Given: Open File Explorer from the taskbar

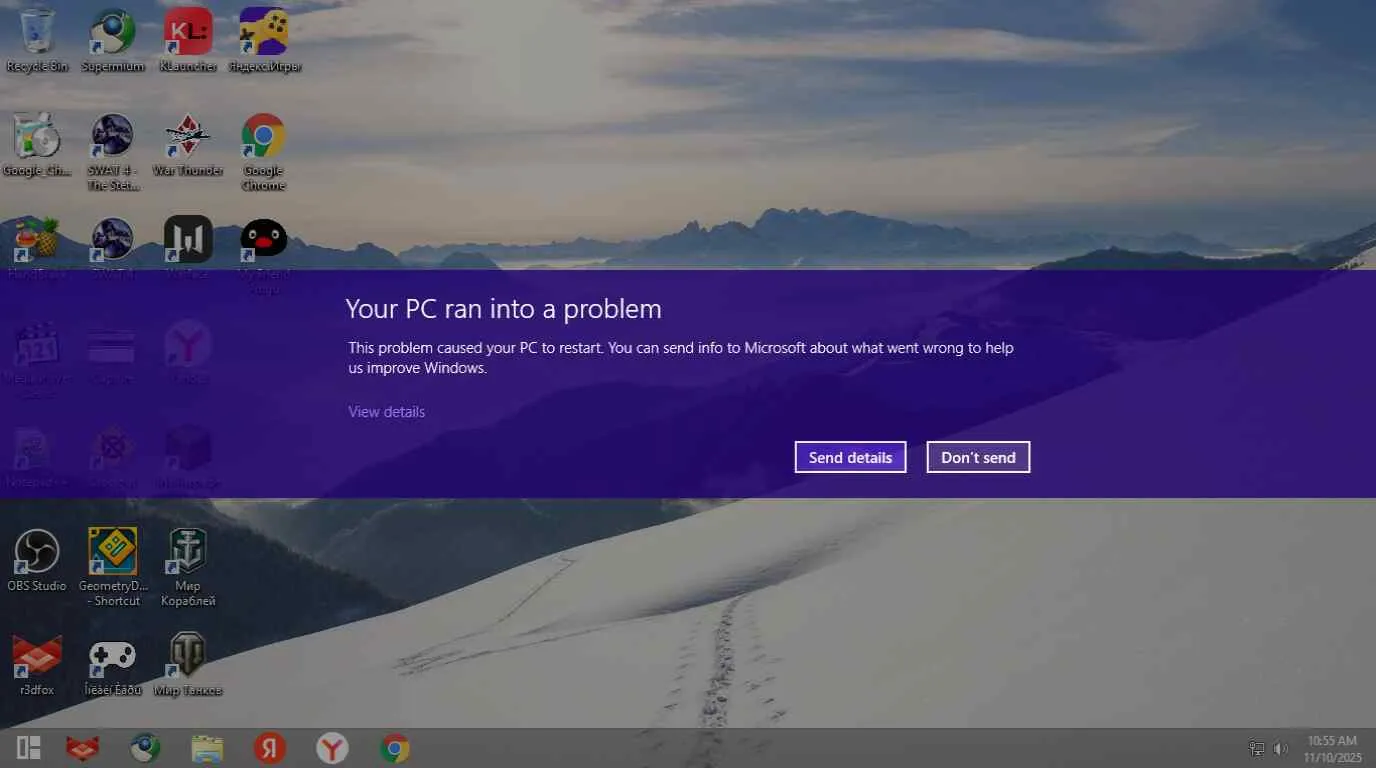Looking at the screenshot, I should pyautogui.click(x=207, y=748).
